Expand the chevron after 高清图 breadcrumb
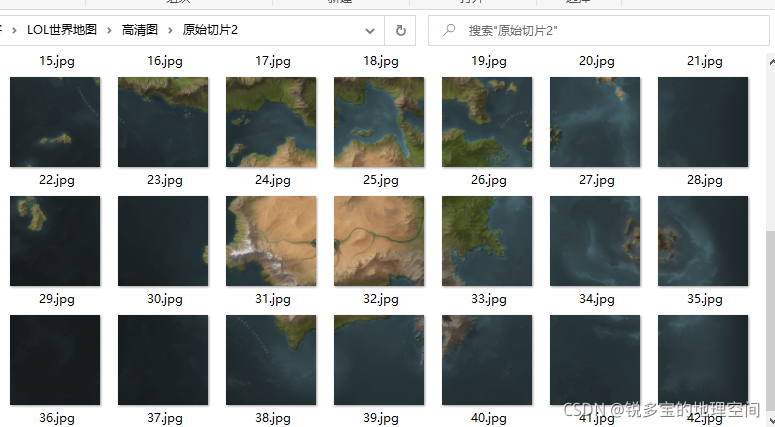The height and width of the screenshot is (427, 775). point(170,31)
